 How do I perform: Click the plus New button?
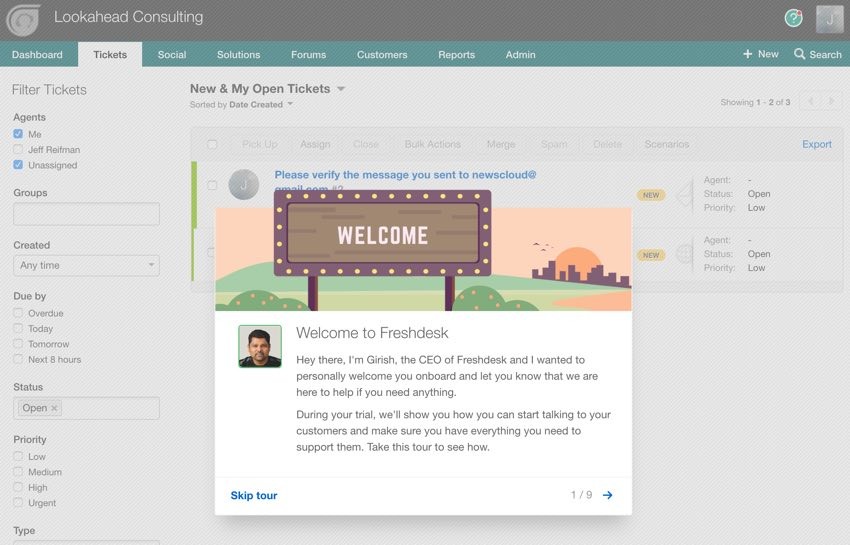click(761, 54)
